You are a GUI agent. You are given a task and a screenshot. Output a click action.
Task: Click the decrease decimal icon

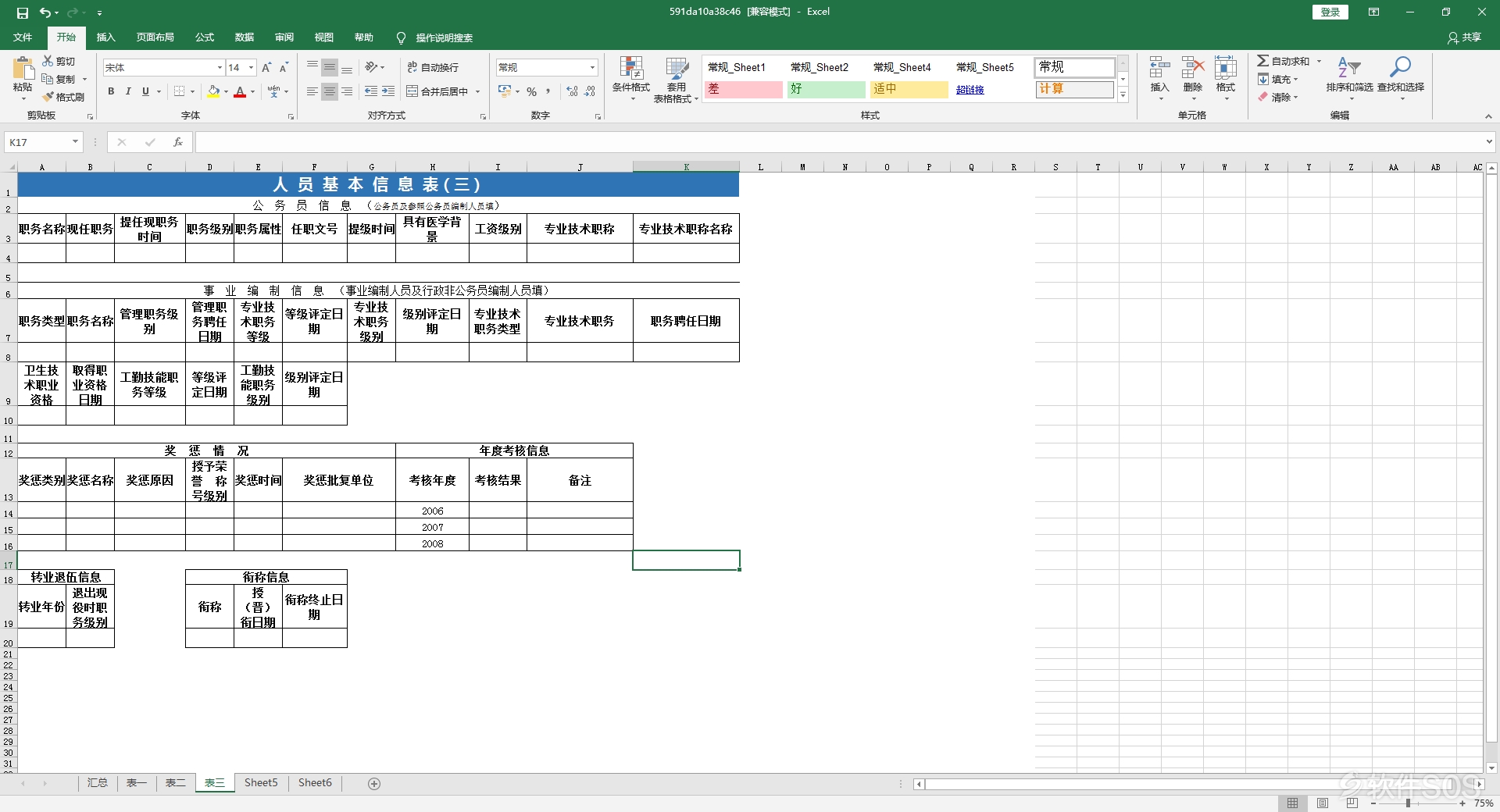[591, 91]
